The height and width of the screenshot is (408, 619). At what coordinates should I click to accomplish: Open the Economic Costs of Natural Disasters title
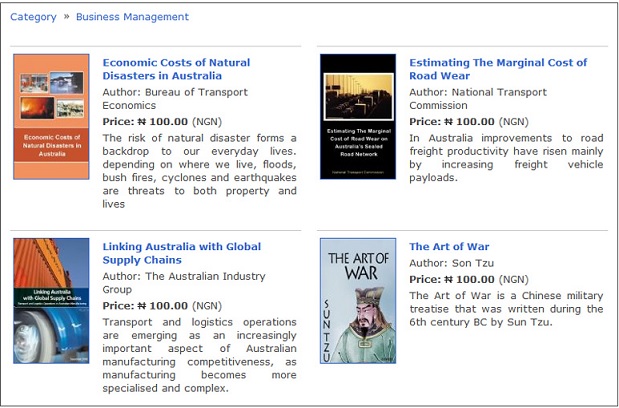176,69
